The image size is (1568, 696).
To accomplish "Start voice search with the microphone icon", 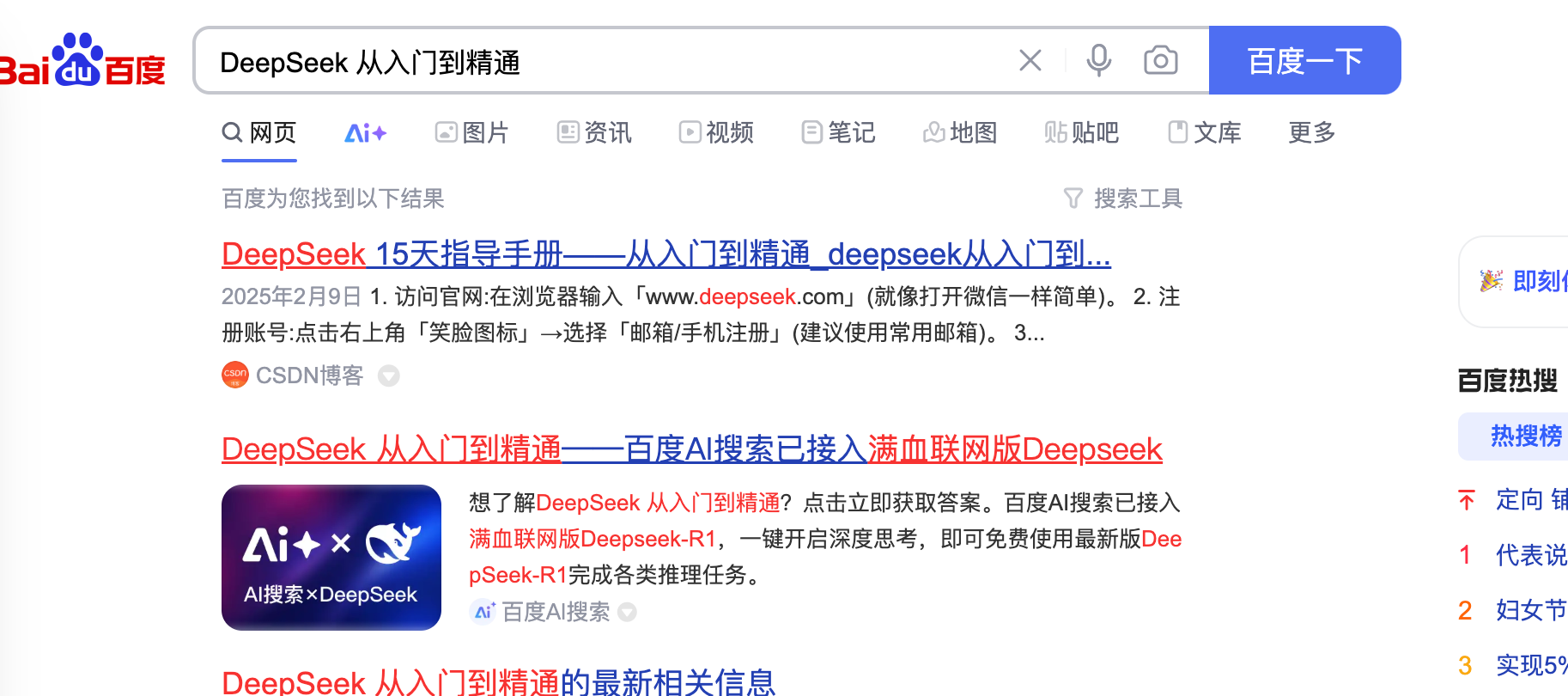I will click(x=1098, y=60).
